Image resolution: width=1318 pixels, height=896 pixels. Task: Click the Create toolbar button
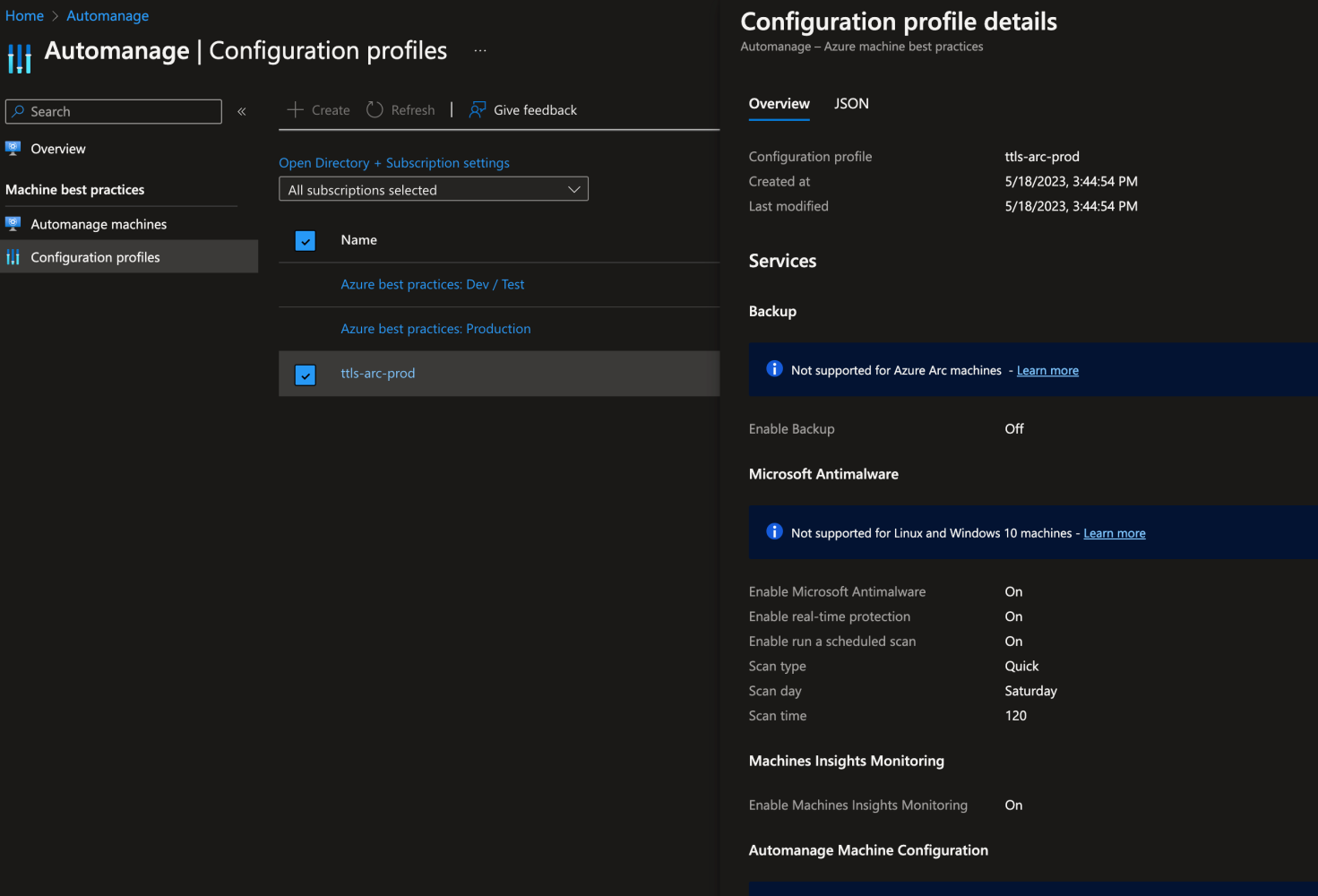click(x=318, y=109)
